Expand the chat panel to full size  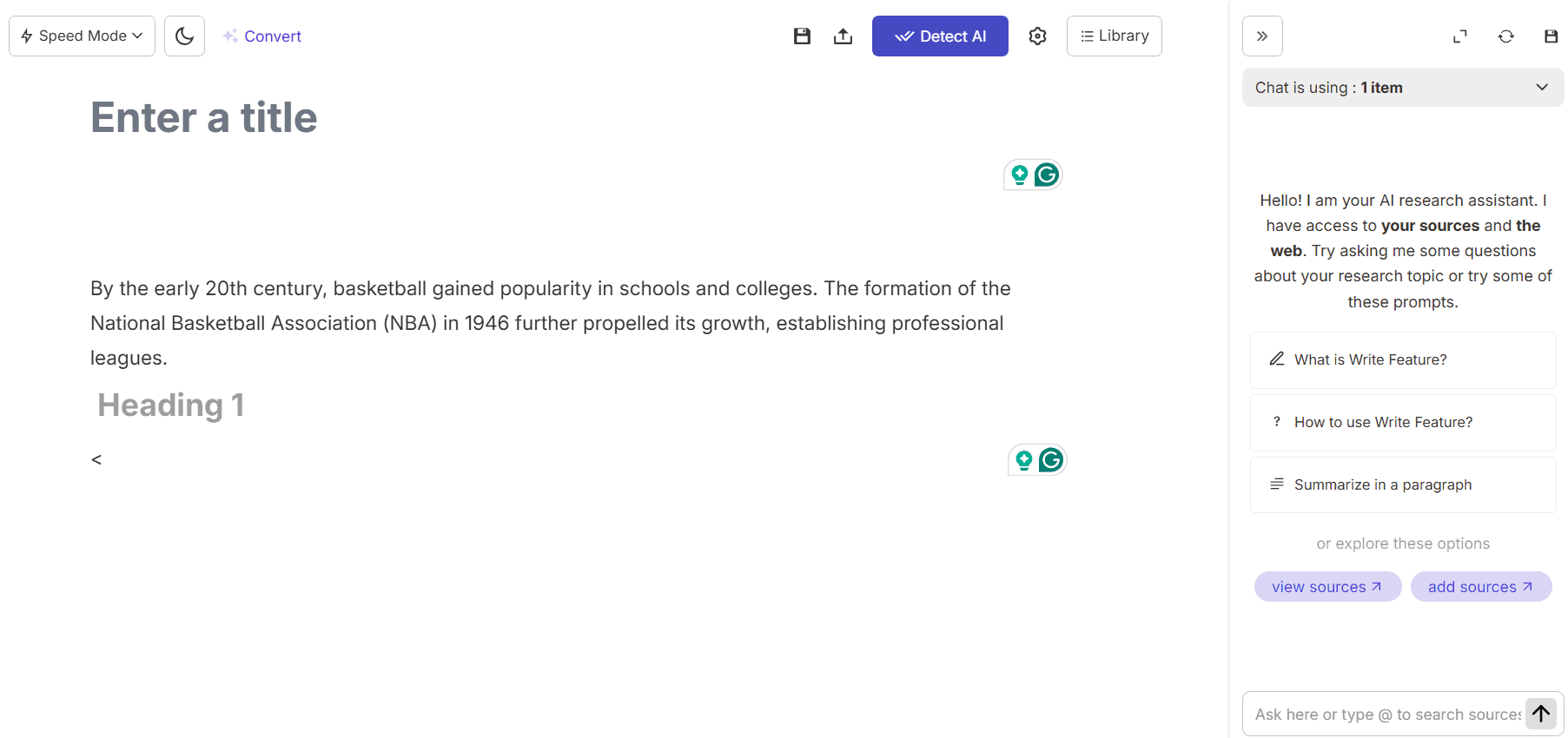pyautogui.click(x=1460, y=36)
